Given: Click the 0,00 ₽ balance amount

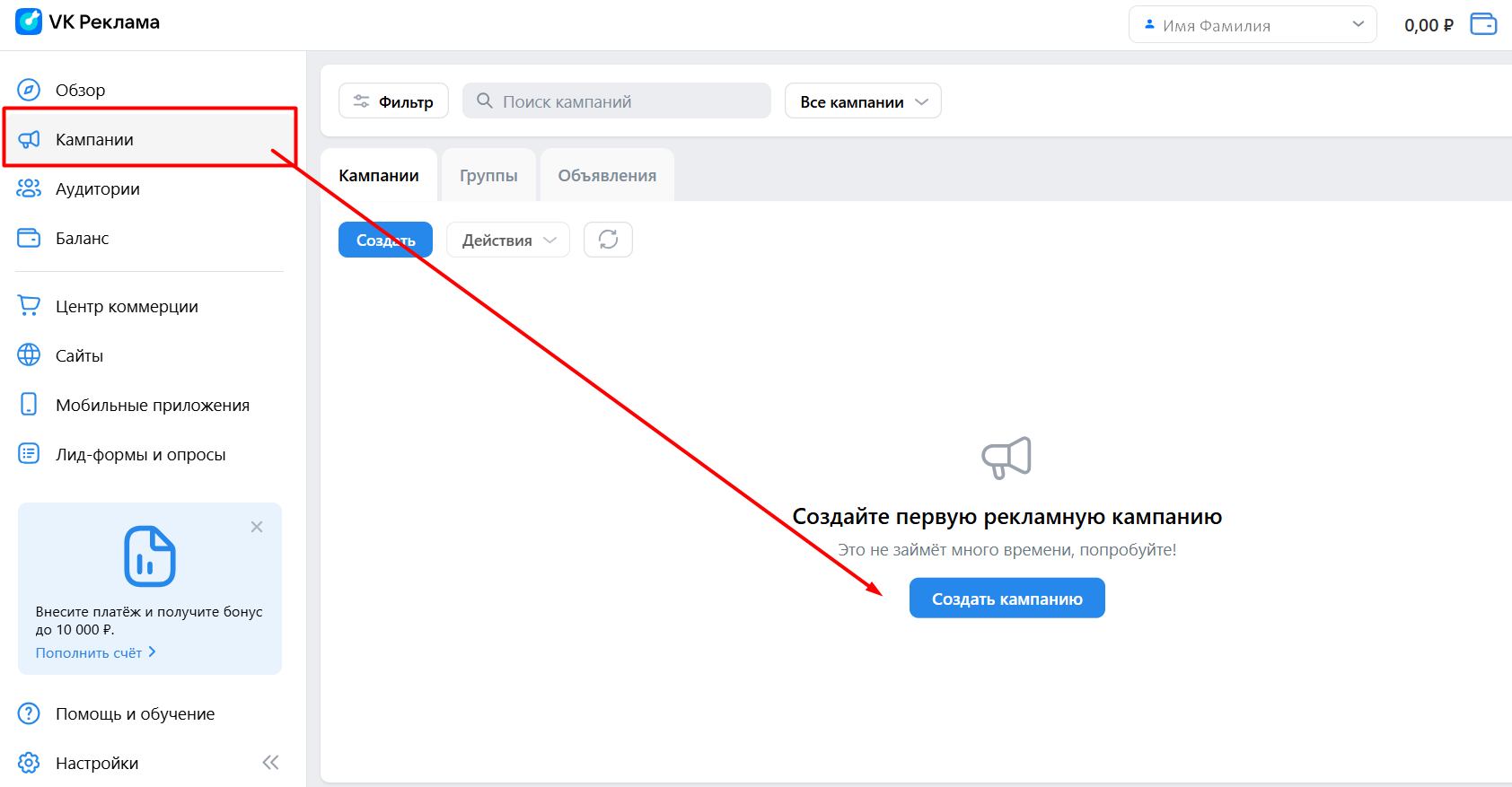Looking at the screenshot, I should pos(1428,25).
